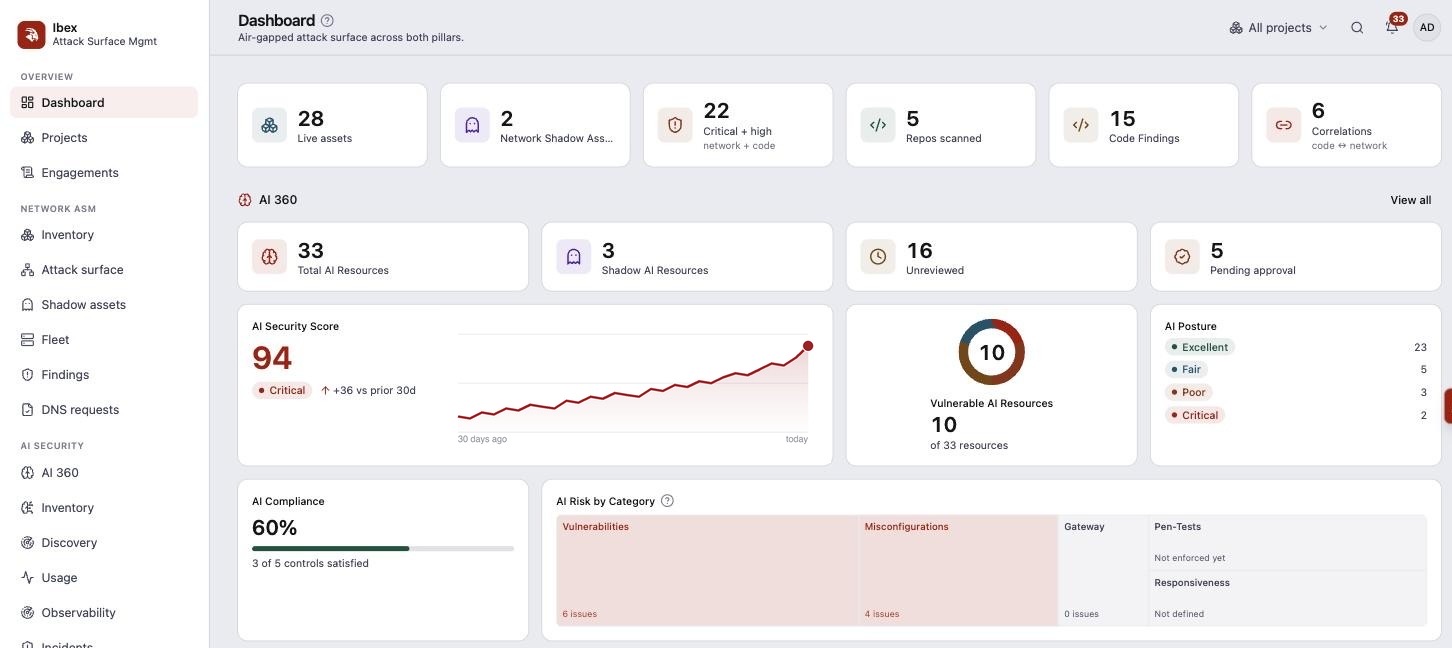Viewport: 1452px width, 648px height.
Task: Click the View all link for AI 360
Action: click(1410, 200)
